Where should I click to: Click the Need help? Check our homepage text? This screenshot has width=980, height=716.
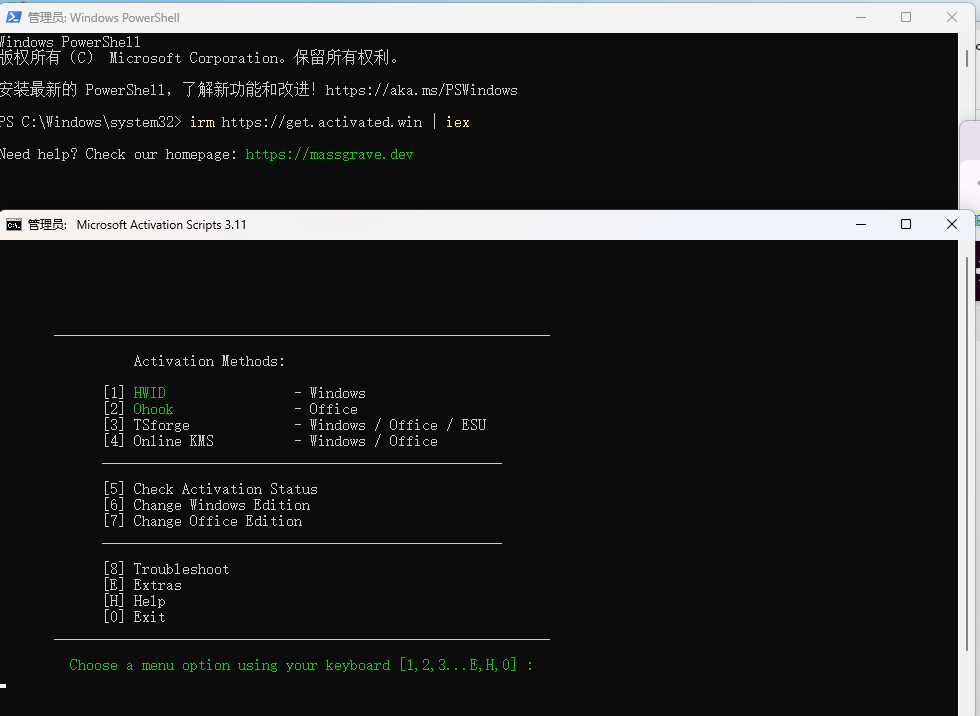pos(118,154)
